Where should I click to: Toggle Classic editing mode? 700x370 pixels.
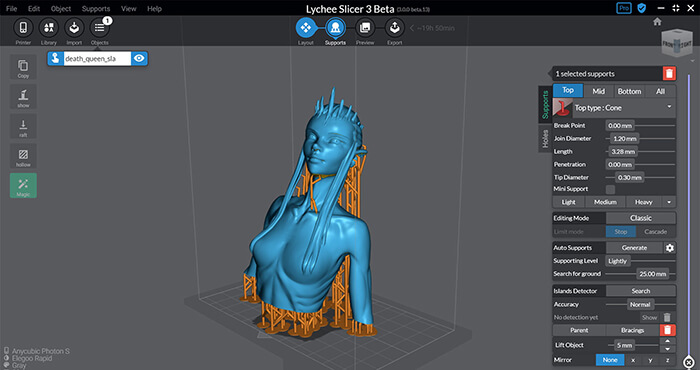(641, 218)
